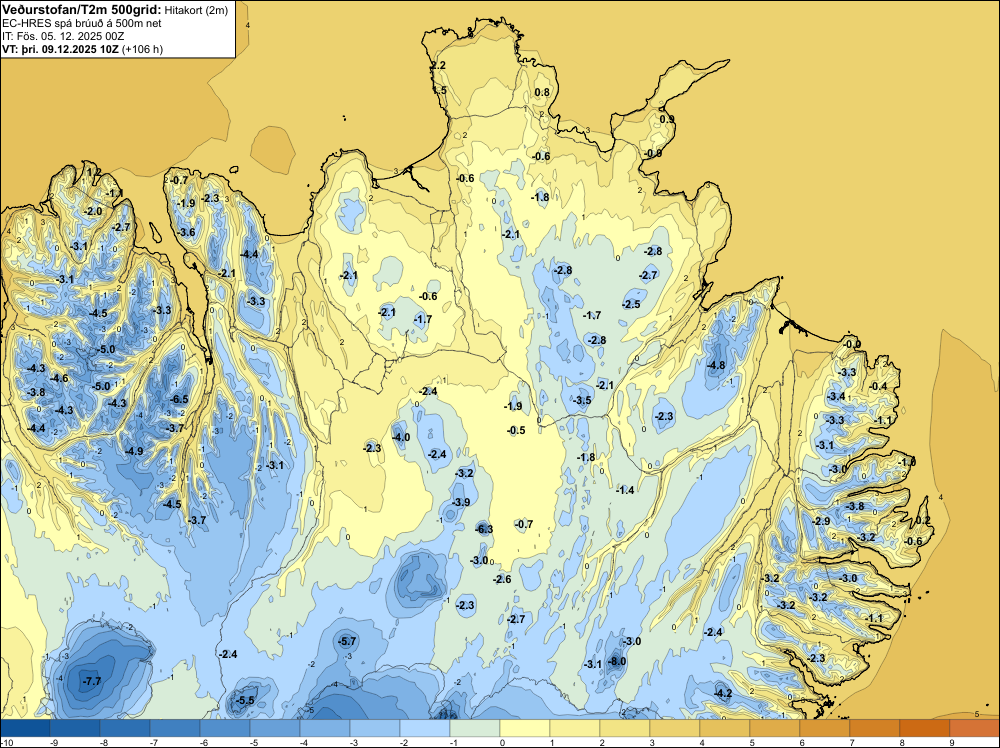Viewport: 1000px width, 748px height.
Task: Select the dark orange legend swatch, 8 to 9
Action: (x=925, y=728)
